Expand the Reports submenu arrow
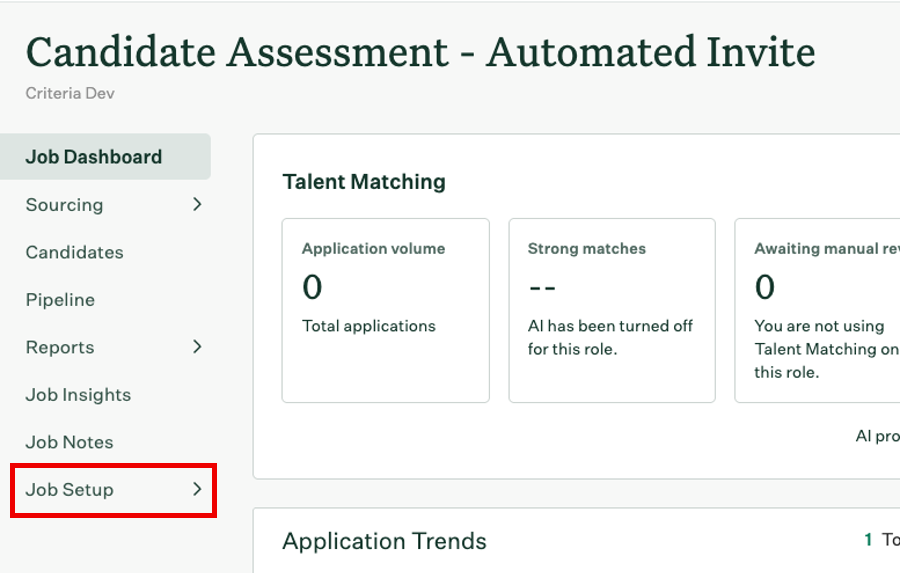 click(x=197, y=347)
